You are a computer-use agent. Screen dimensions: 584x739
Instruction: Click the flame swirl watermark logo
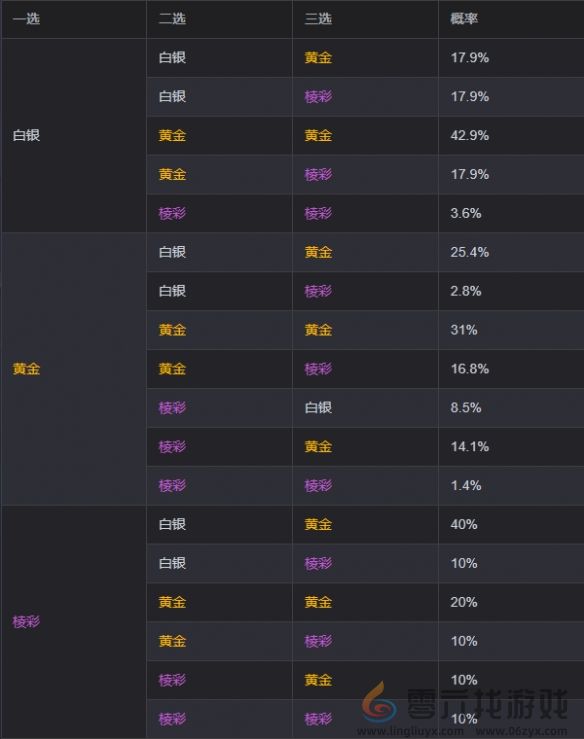(x=379, y=702)
